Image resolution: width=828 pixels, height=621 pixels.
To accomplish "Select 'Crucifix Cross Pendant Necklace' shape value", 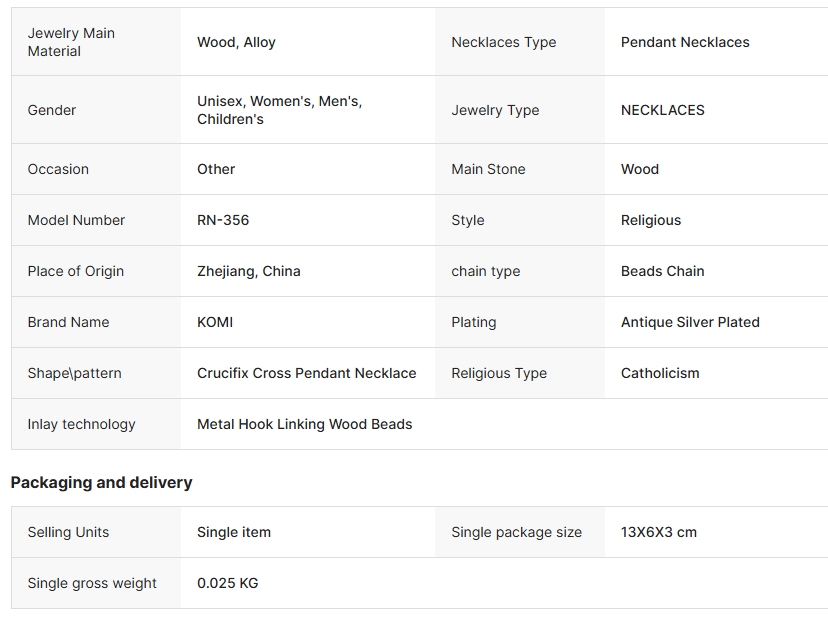I will coord(306,373).
